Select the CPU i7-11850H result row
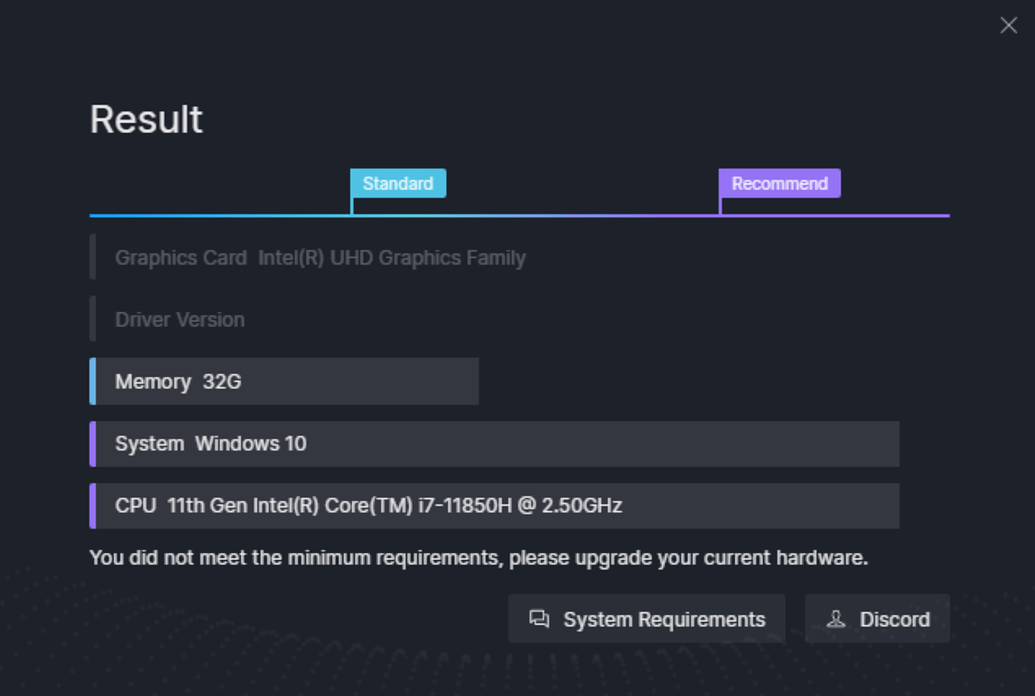 (x=495, y=506)
